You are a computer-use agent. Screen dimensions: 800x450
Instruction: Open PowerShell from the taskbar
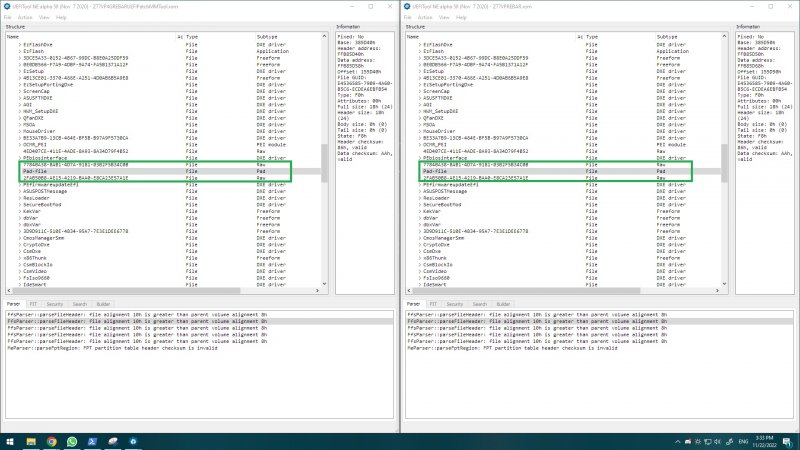point(94,441)
